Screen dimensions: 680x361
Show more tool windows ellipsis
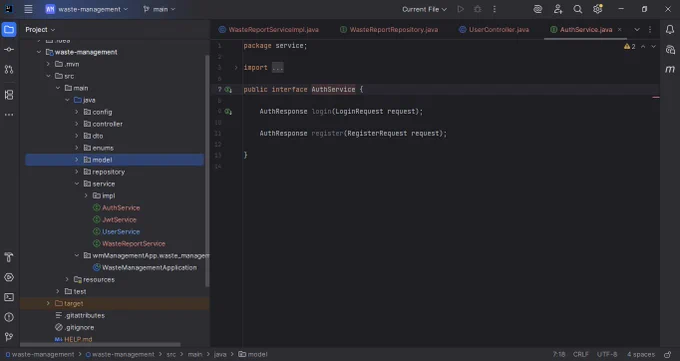pos(9,115)
